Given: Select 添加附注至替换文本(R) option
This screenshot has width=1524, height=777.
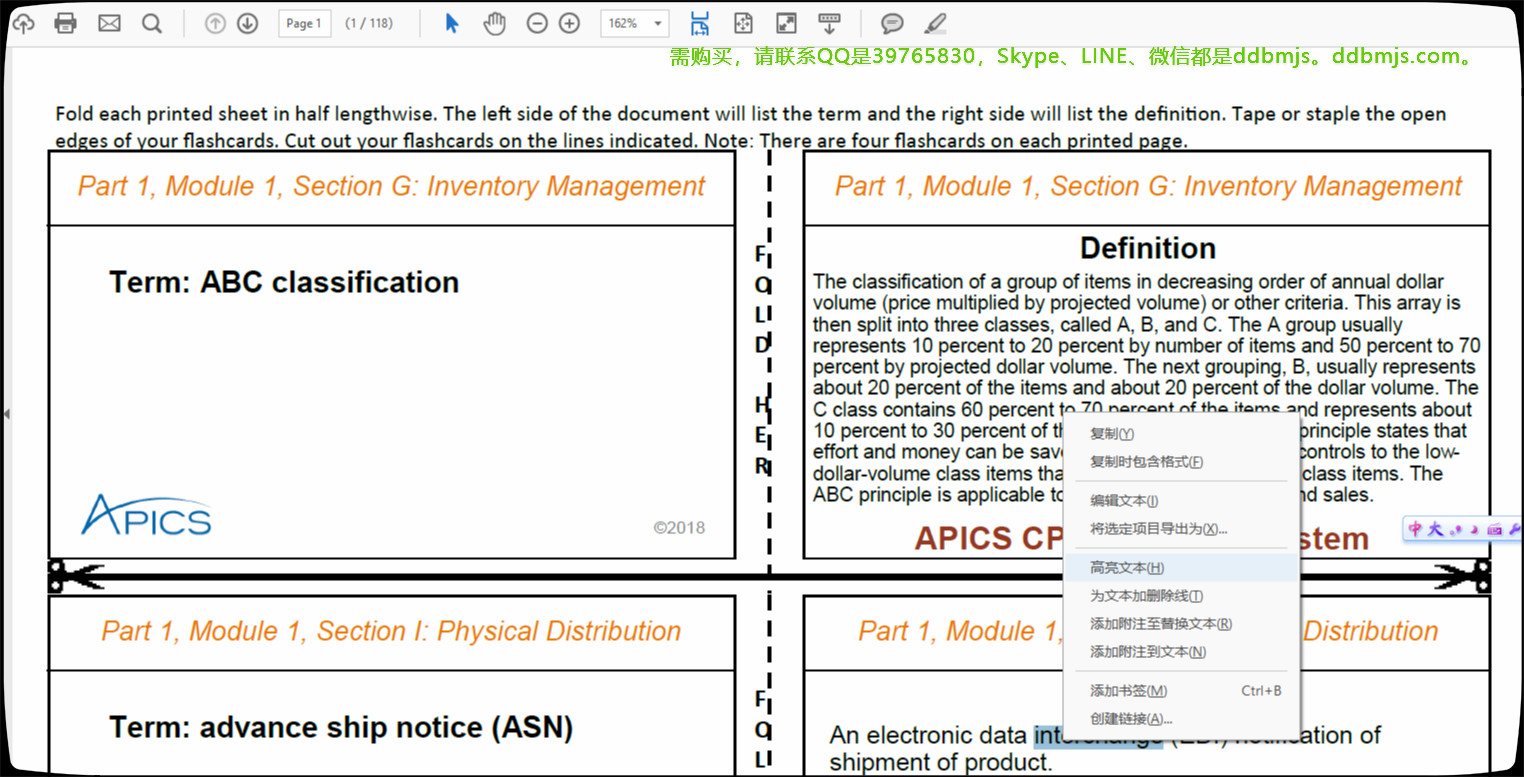Looking at the screenshot, I should (1180, 624).
